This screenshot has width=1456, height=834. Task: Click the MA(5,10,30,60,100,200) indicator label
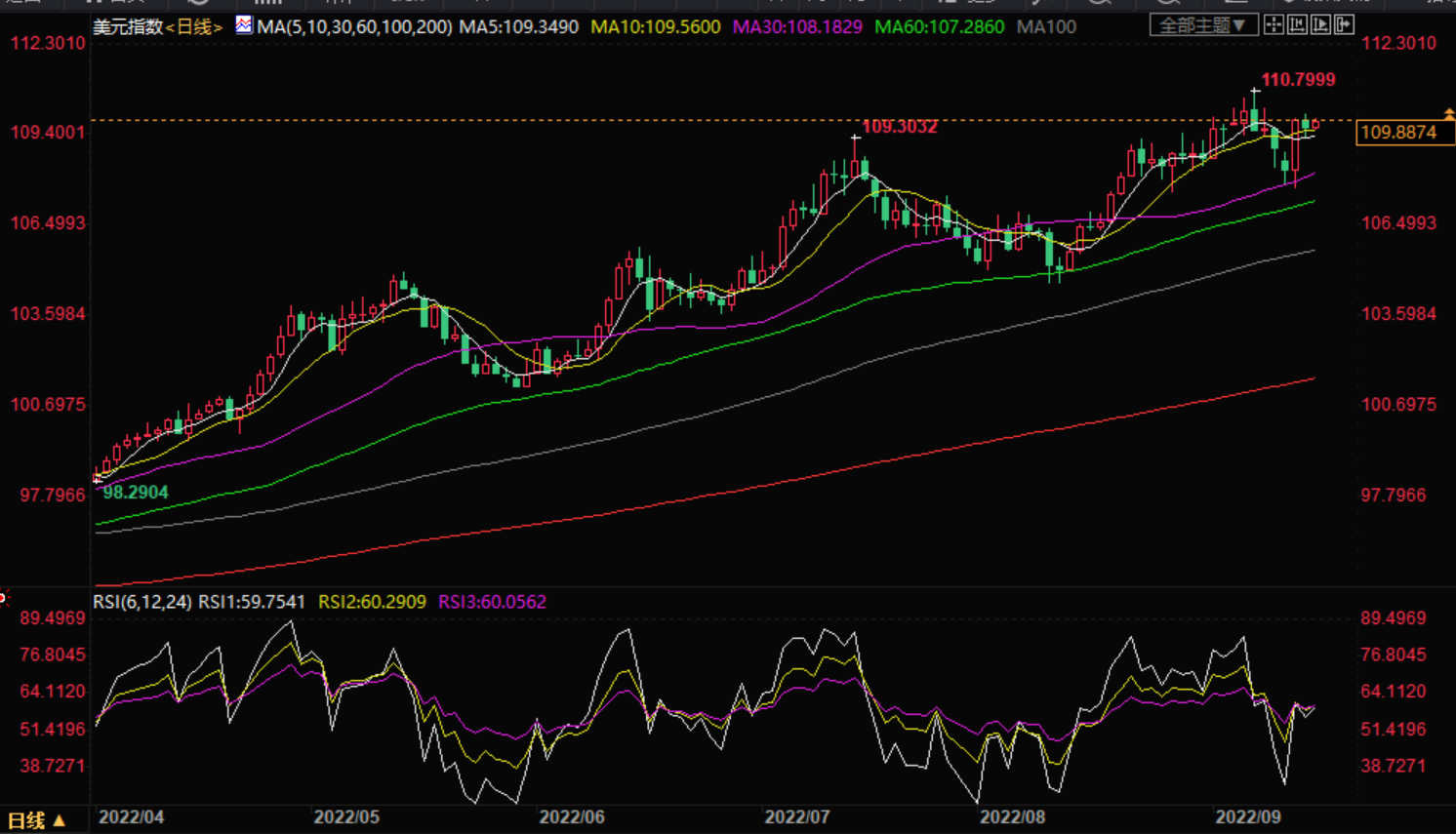(354, 27)
